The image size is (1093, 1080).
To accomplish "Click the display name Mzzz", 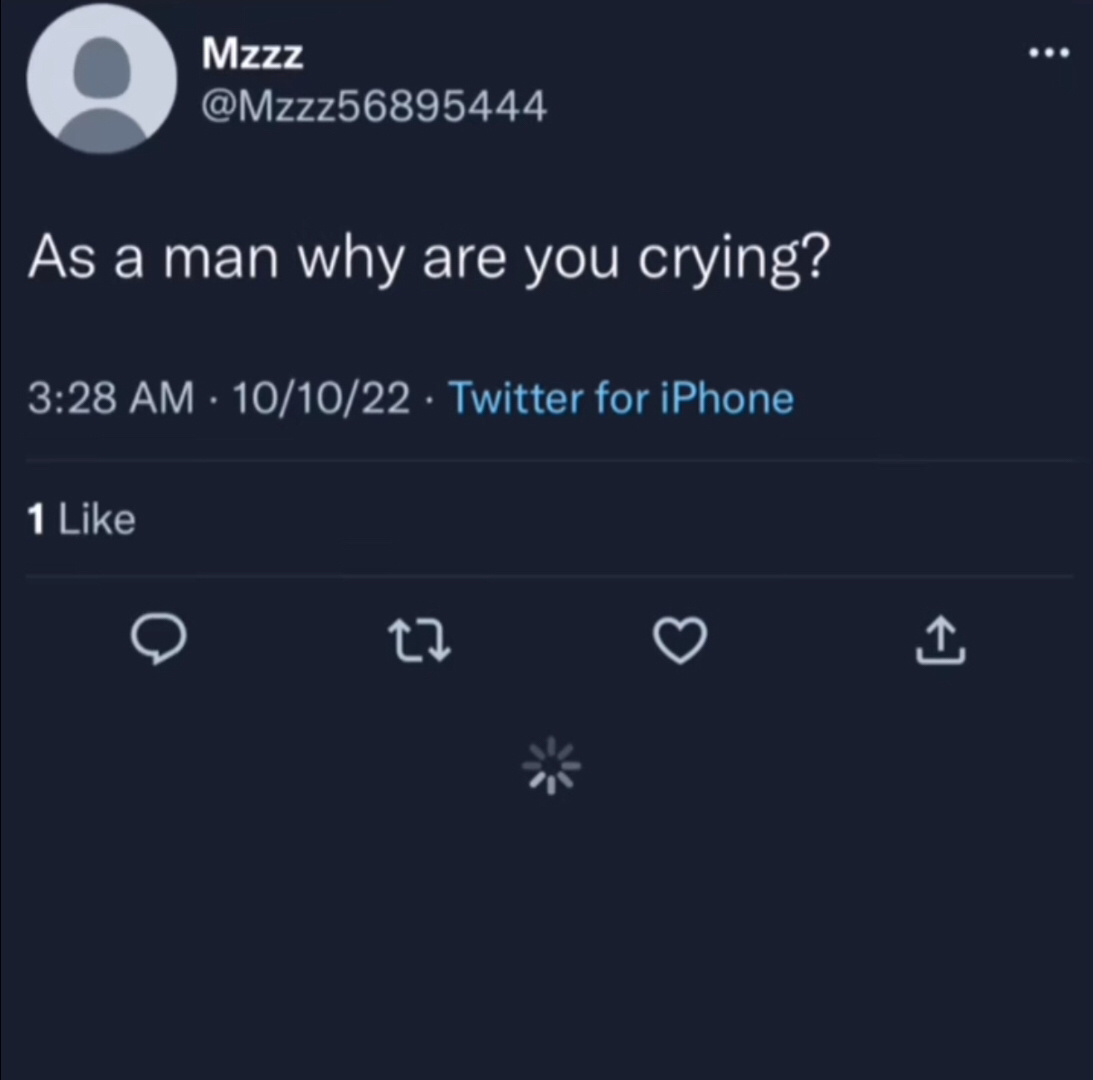I will point(252,54).
